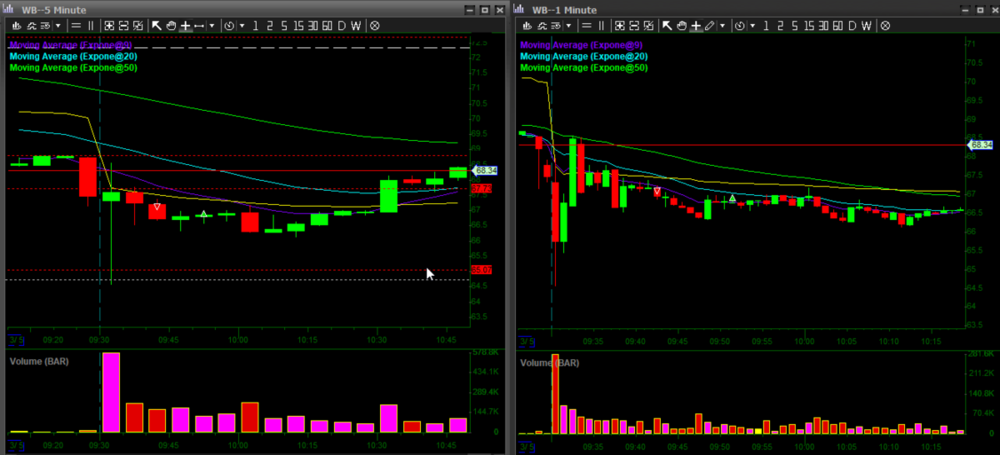This screenshot has height=455, width=1000.
Task: Click Moving Average (Expone@50) label in 5 Minute chart
Action: click(73, 68)
